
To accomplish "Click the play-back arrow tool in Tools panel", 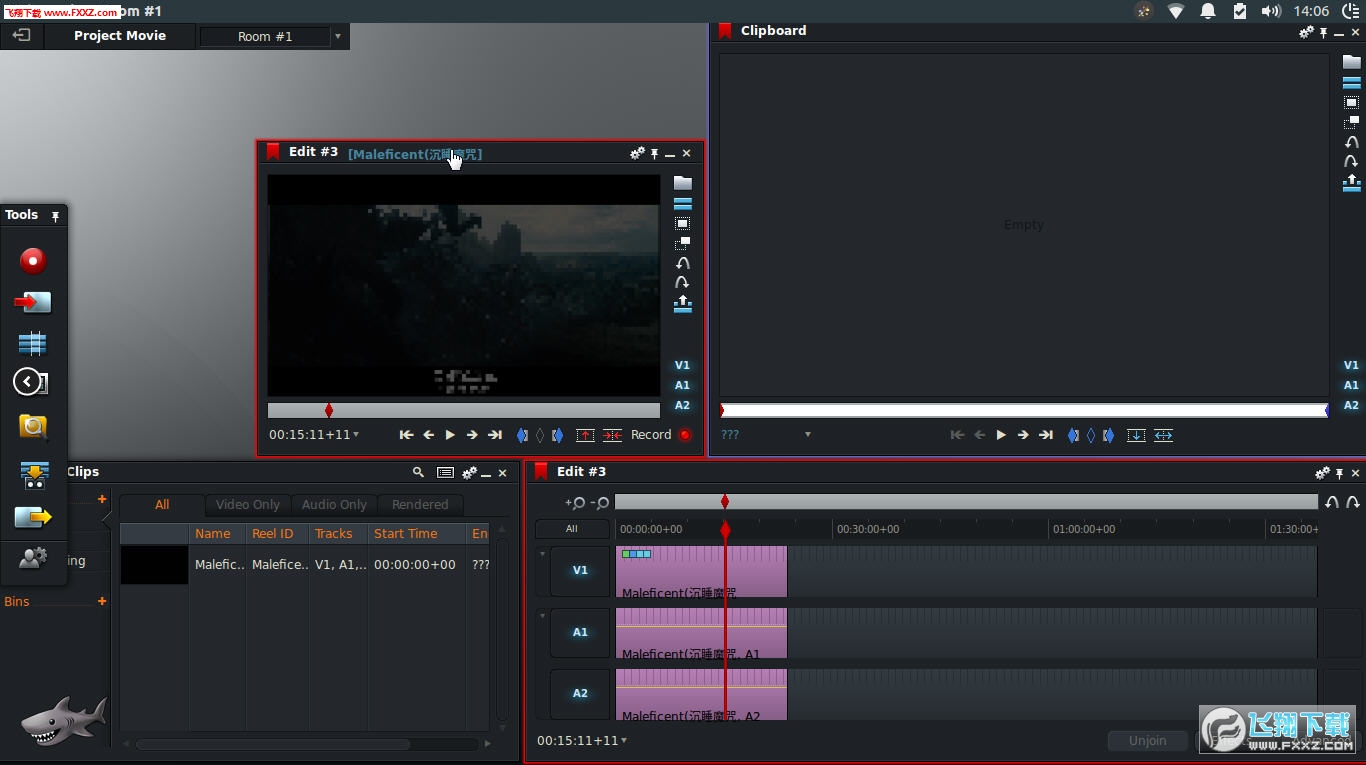I will point(31,382).
